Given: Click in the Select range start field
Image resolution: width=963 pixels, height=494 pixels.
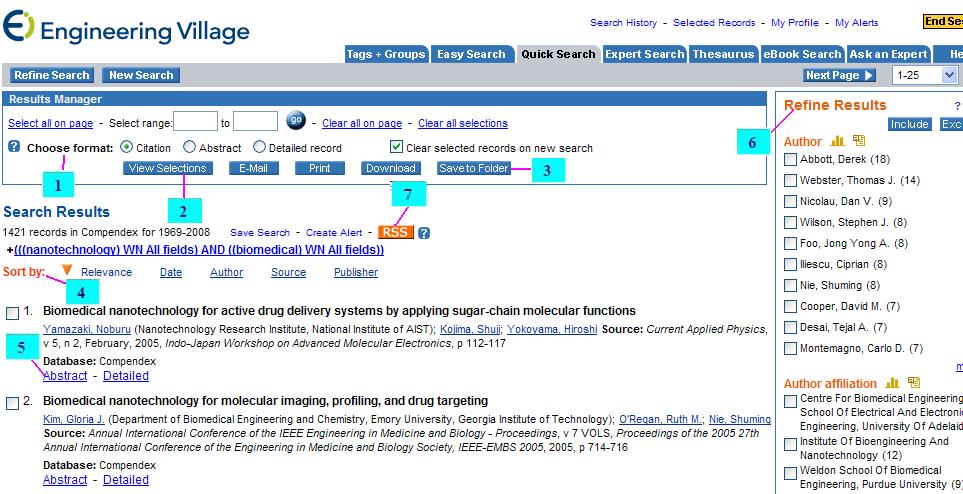Looking at the screenshot, I should [x=195, y=122].
